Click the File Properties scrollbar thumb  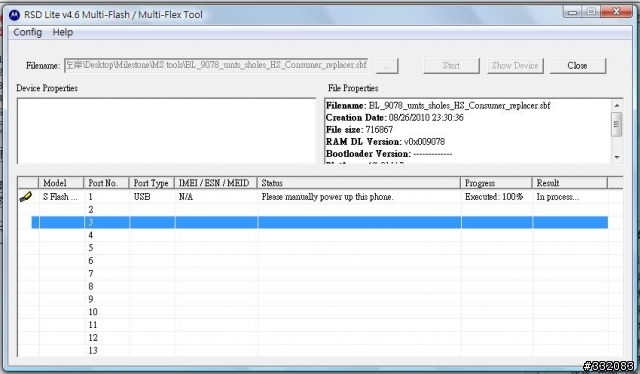(617, 125)
